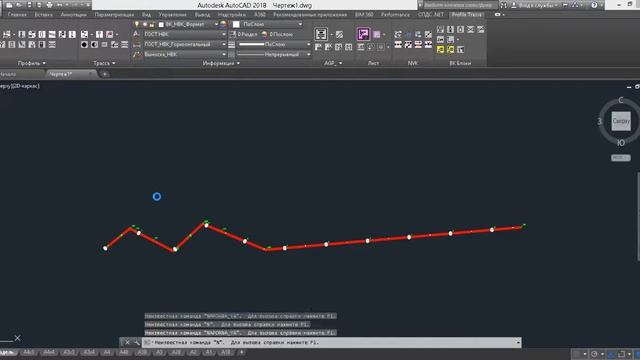The image size is (640, 360).
Task: Switch to Вставка ribbon tab
Action: click(44, 14)
